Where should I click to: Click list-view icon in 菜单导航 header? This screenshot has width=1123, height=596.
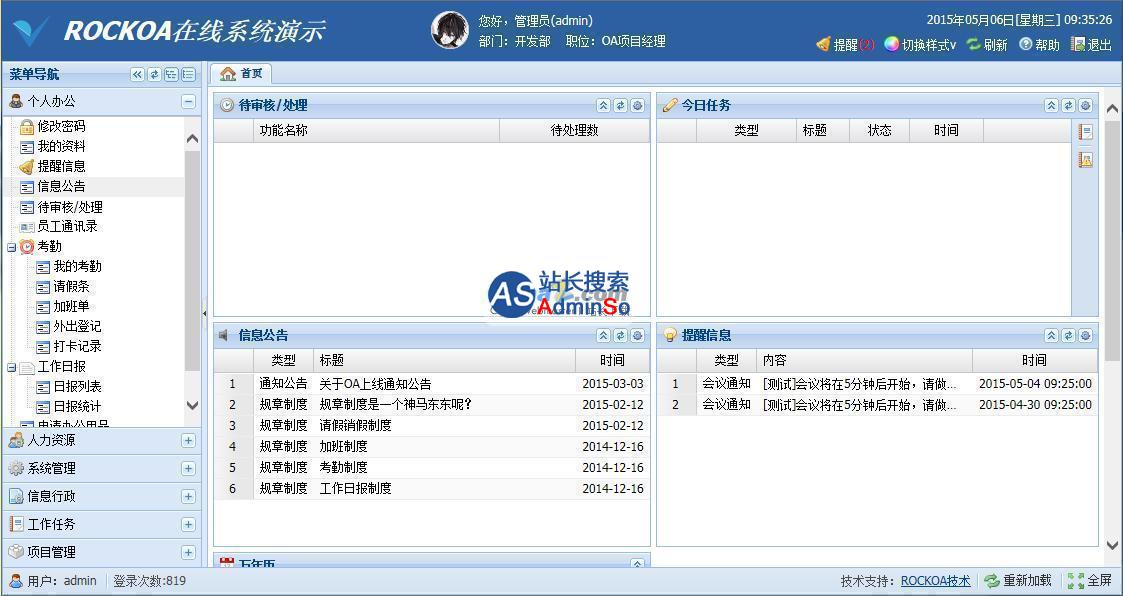[188, 74]
